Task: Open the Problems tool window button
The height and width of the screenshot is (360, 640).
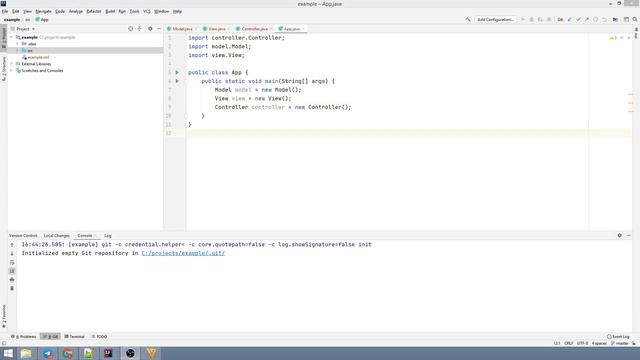Action: [x=24, y=337]
